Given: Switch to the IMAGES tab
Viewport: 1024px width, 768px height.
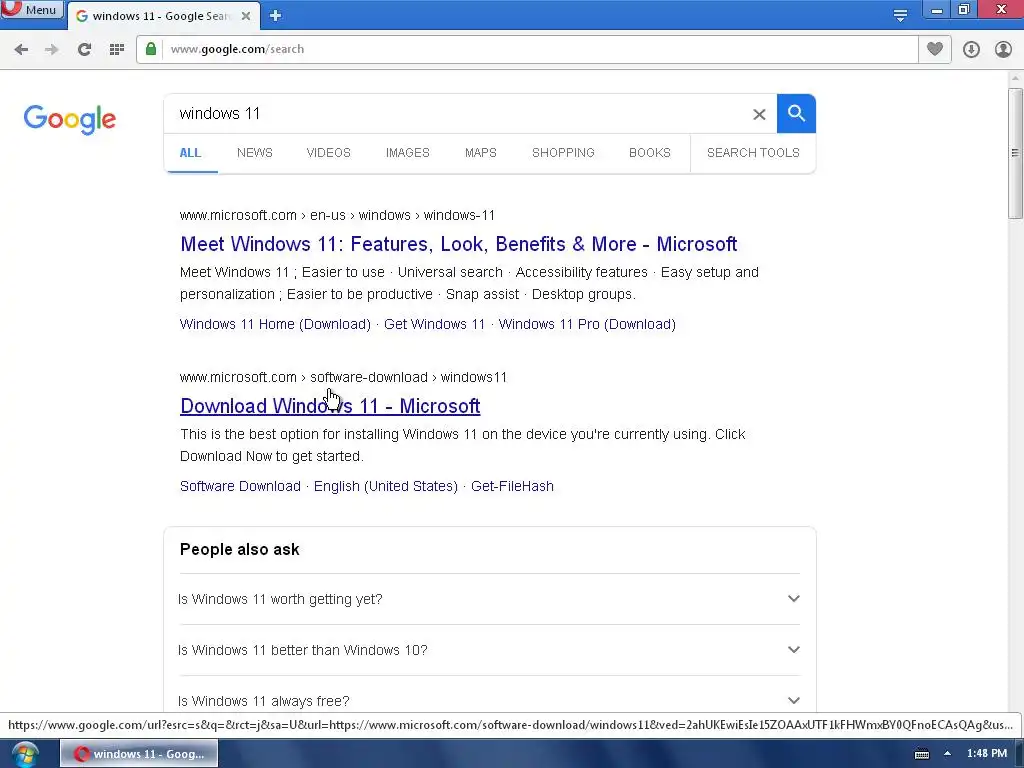Looking at the screenshot, I should tap(408, 153).
